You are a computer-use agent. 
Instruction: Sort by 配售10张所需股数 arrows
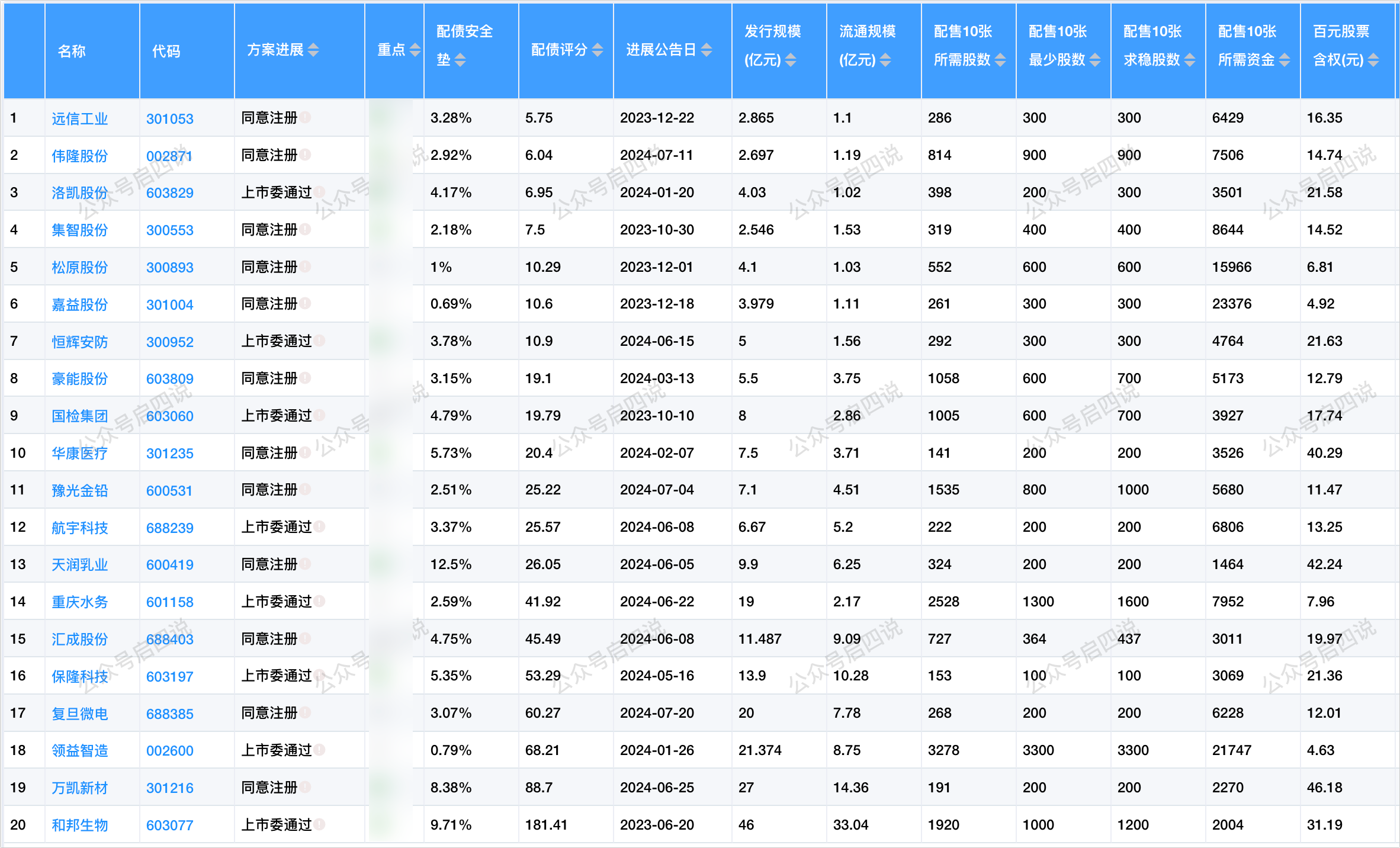[1000, 60]
